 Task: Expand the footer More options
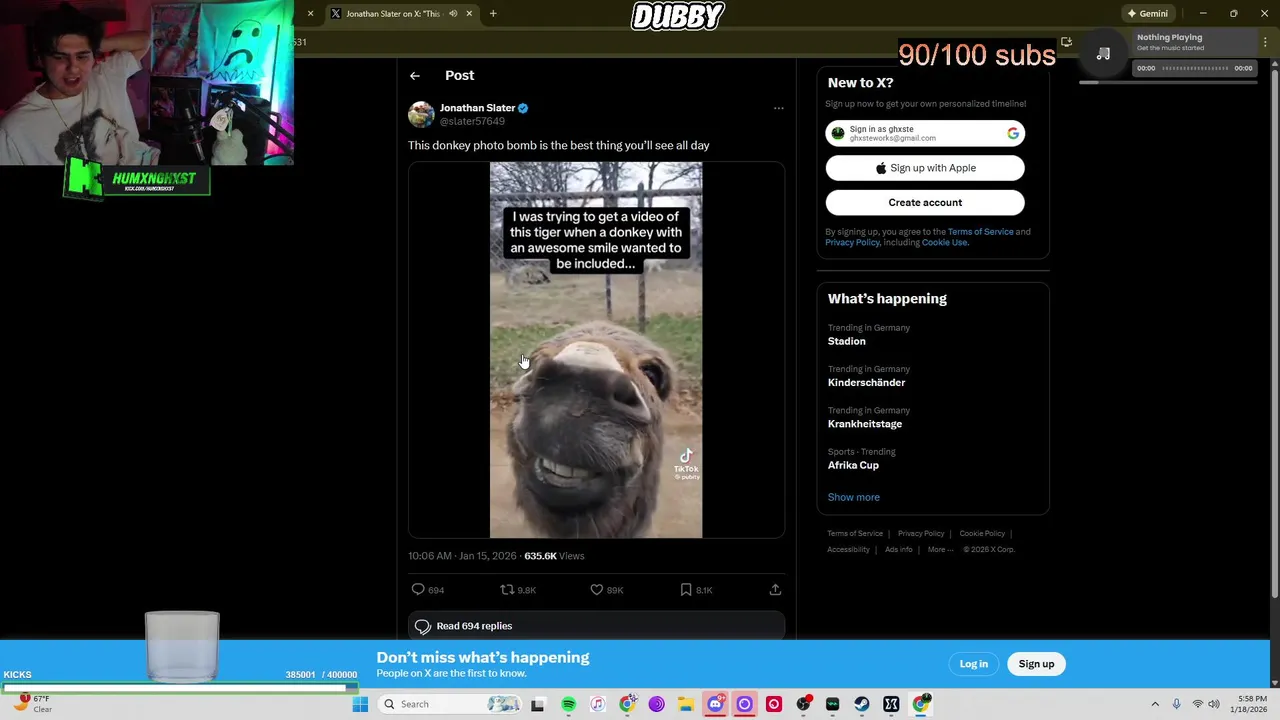(x=940, y=549)
